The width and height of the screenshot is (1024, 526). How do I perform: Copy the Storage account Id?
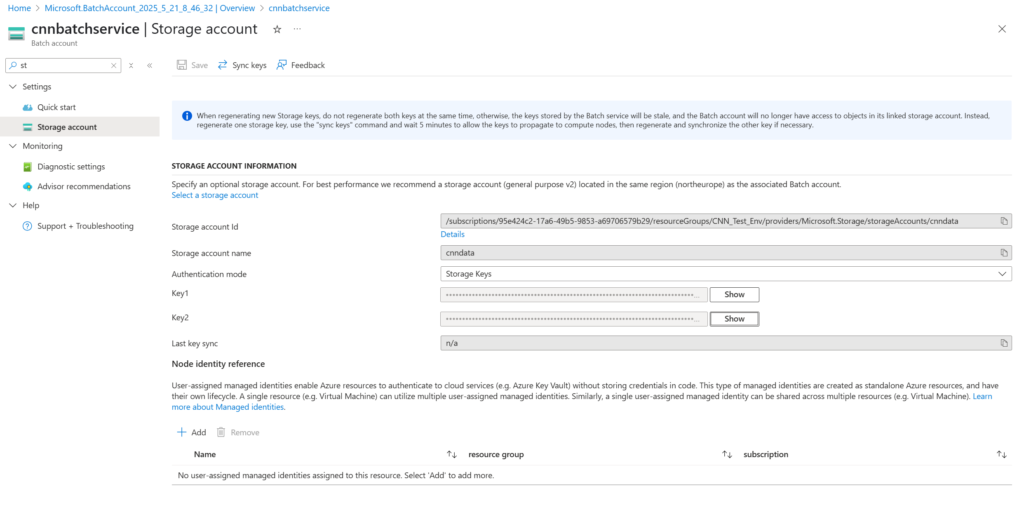1004,221
